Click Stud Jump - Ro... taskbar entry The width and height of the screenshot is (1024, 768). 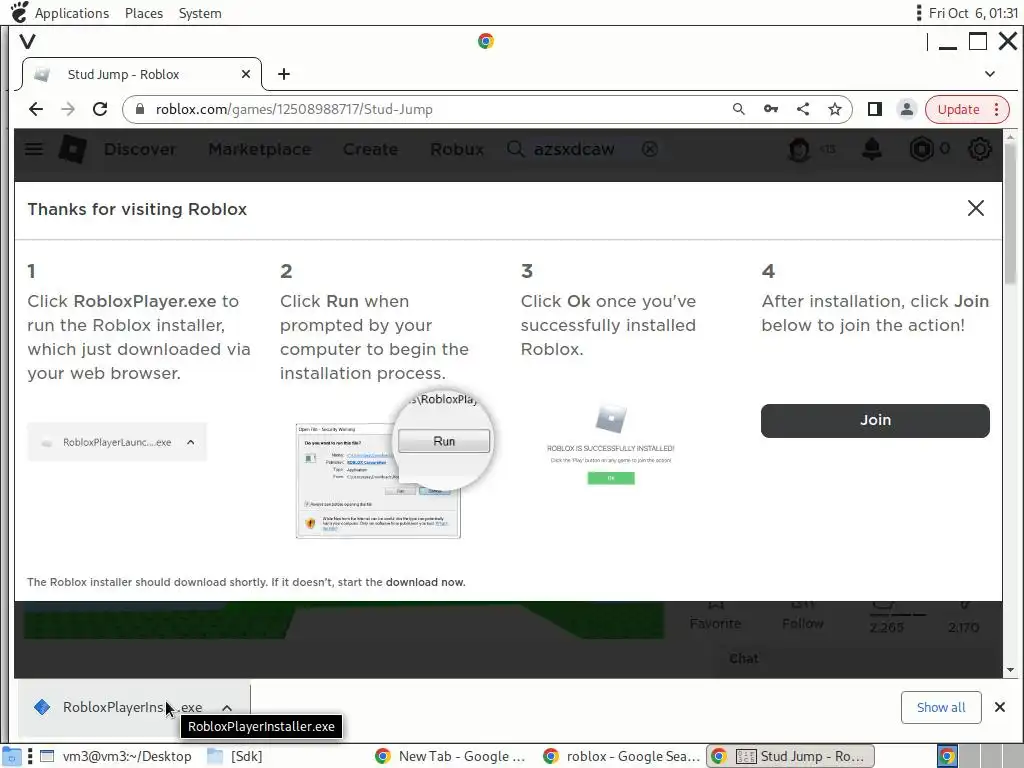[x=791, y=756]
